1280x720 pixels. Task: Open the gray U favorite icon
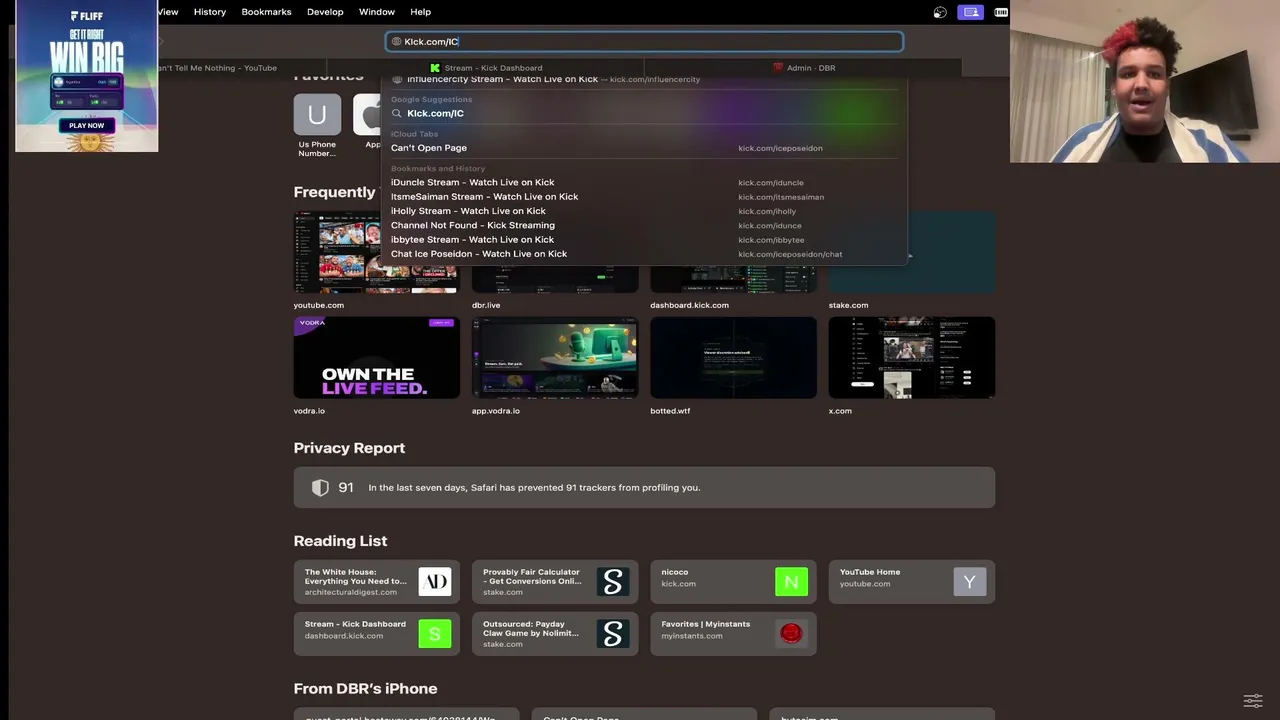(317, 114)
